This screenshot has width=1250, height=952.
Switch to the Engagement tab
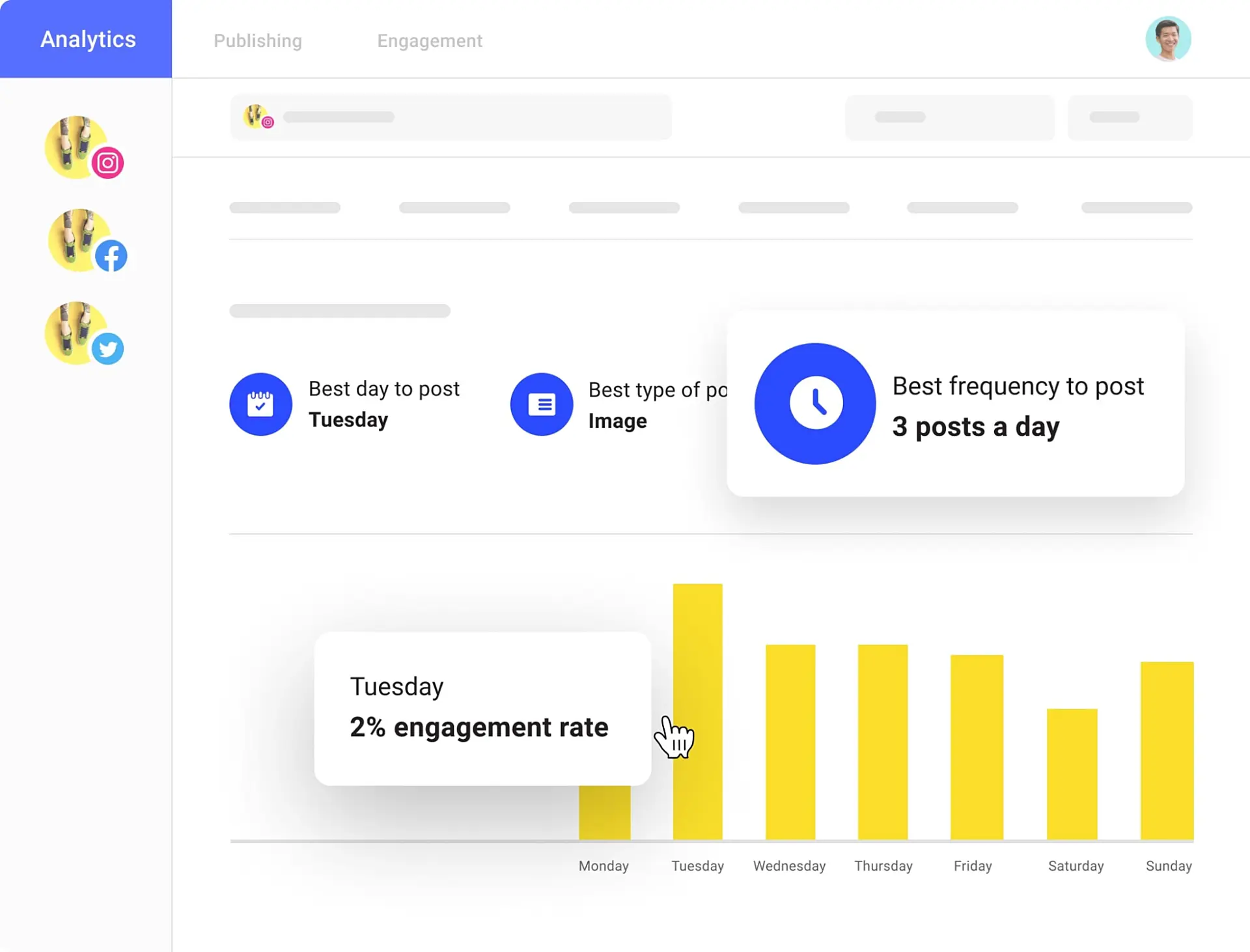coord(430,40)
